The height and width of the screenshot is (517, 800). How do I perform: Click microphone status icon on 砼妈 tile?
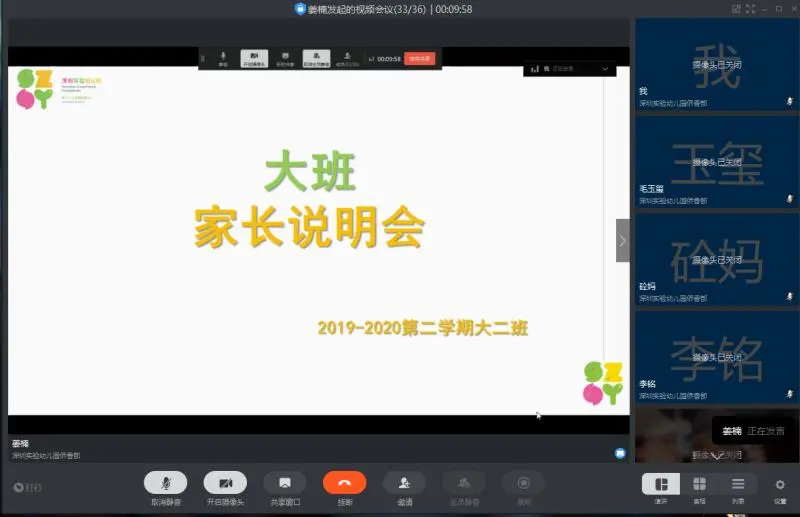(x=790, y=297)
